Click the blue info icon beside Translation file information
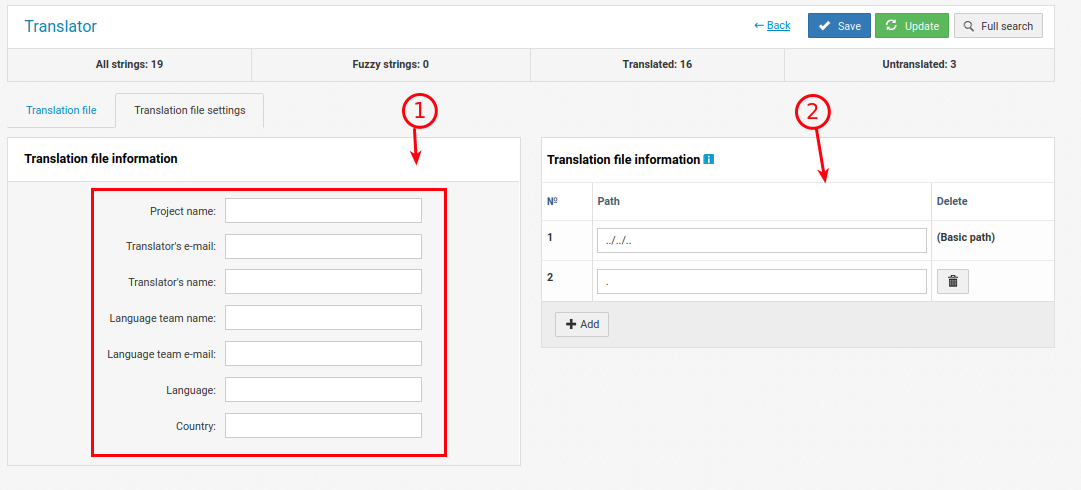The image size is (1081, 490). pyautogui.click(x=708, y=159)
